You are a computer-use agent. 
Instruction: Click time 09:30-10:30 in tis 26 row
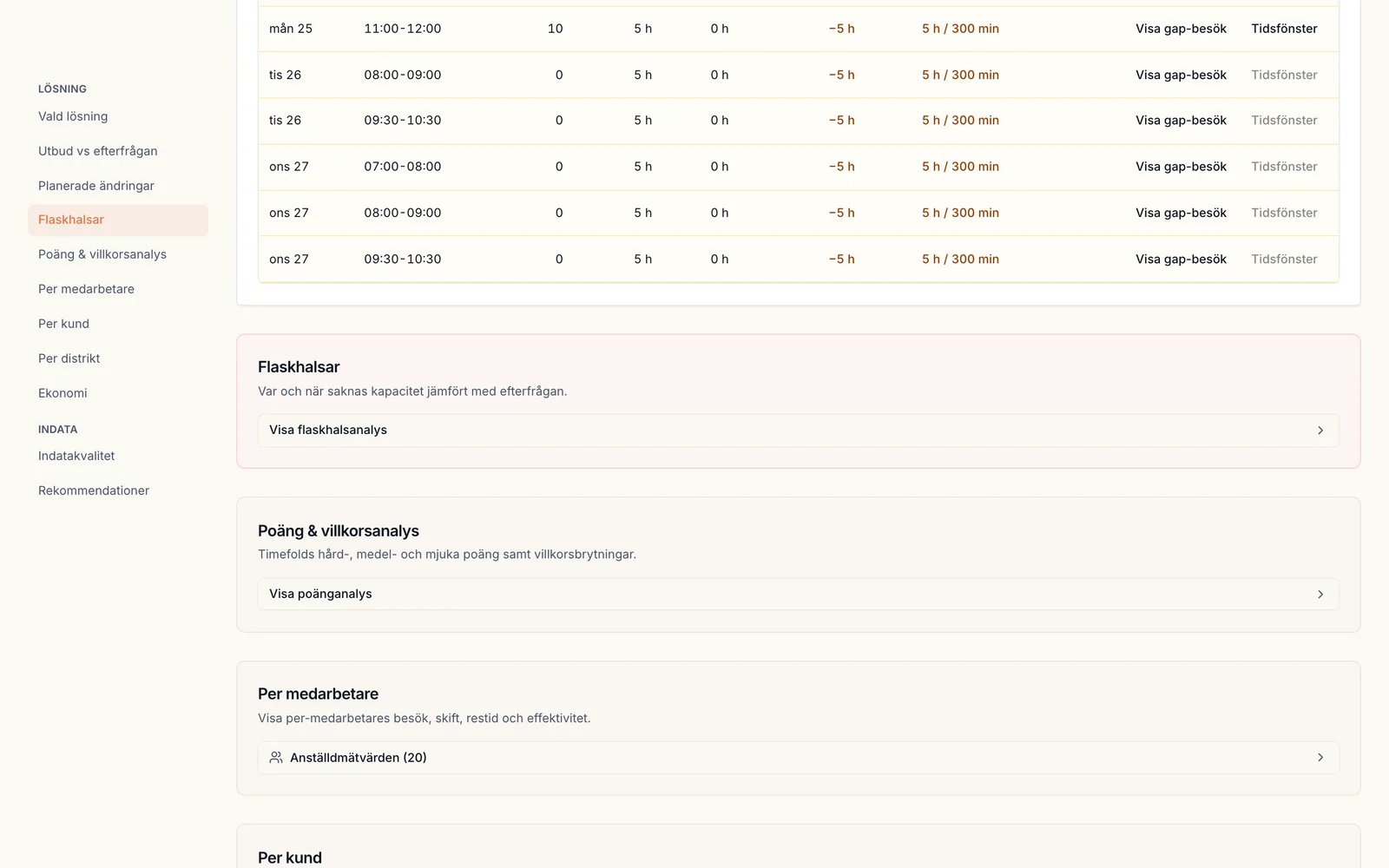pos(403,121)
